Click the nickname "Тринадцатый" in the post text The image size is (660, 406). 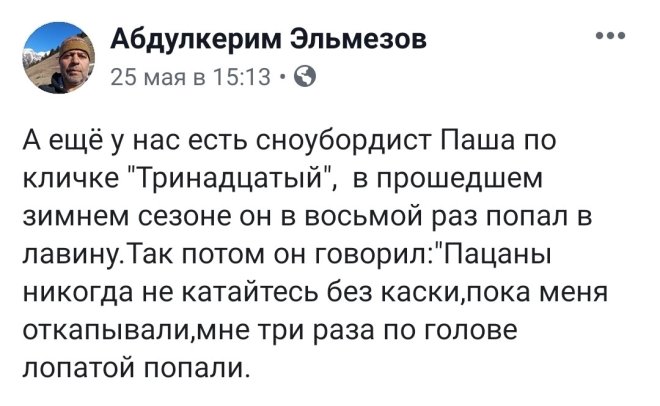232,179
